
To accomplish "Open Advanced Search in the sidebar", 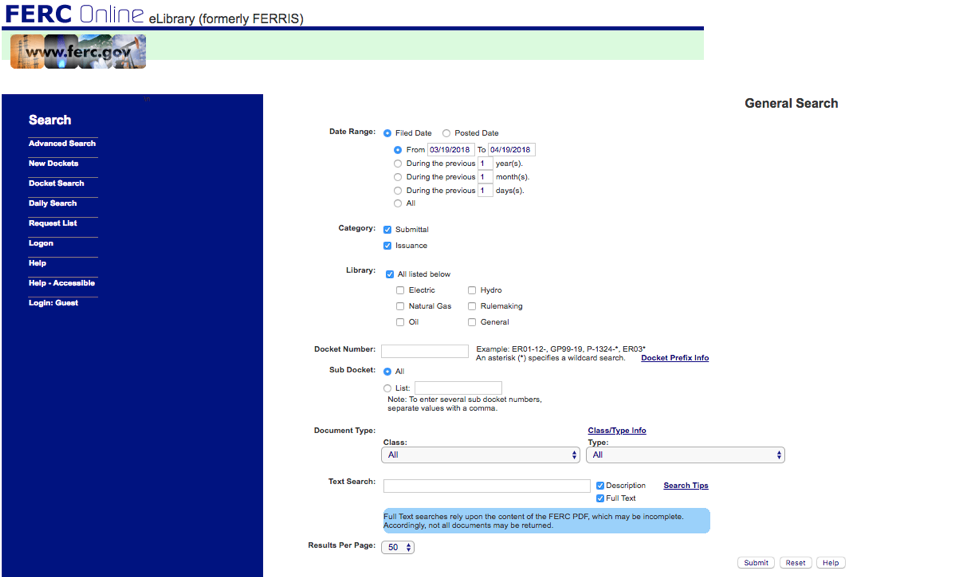I will (x=62, y=143).
